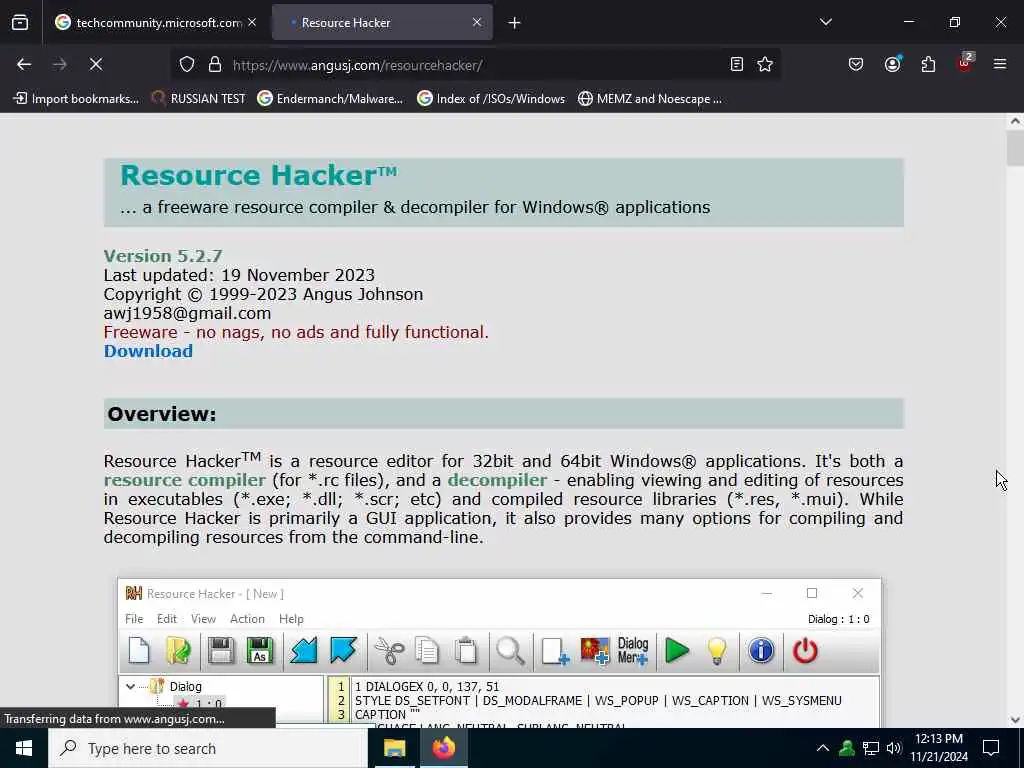Screen dimensions: 1024x768
Task: Click the yellow lightbulb toolbar icon
Action: click(717, 651)
